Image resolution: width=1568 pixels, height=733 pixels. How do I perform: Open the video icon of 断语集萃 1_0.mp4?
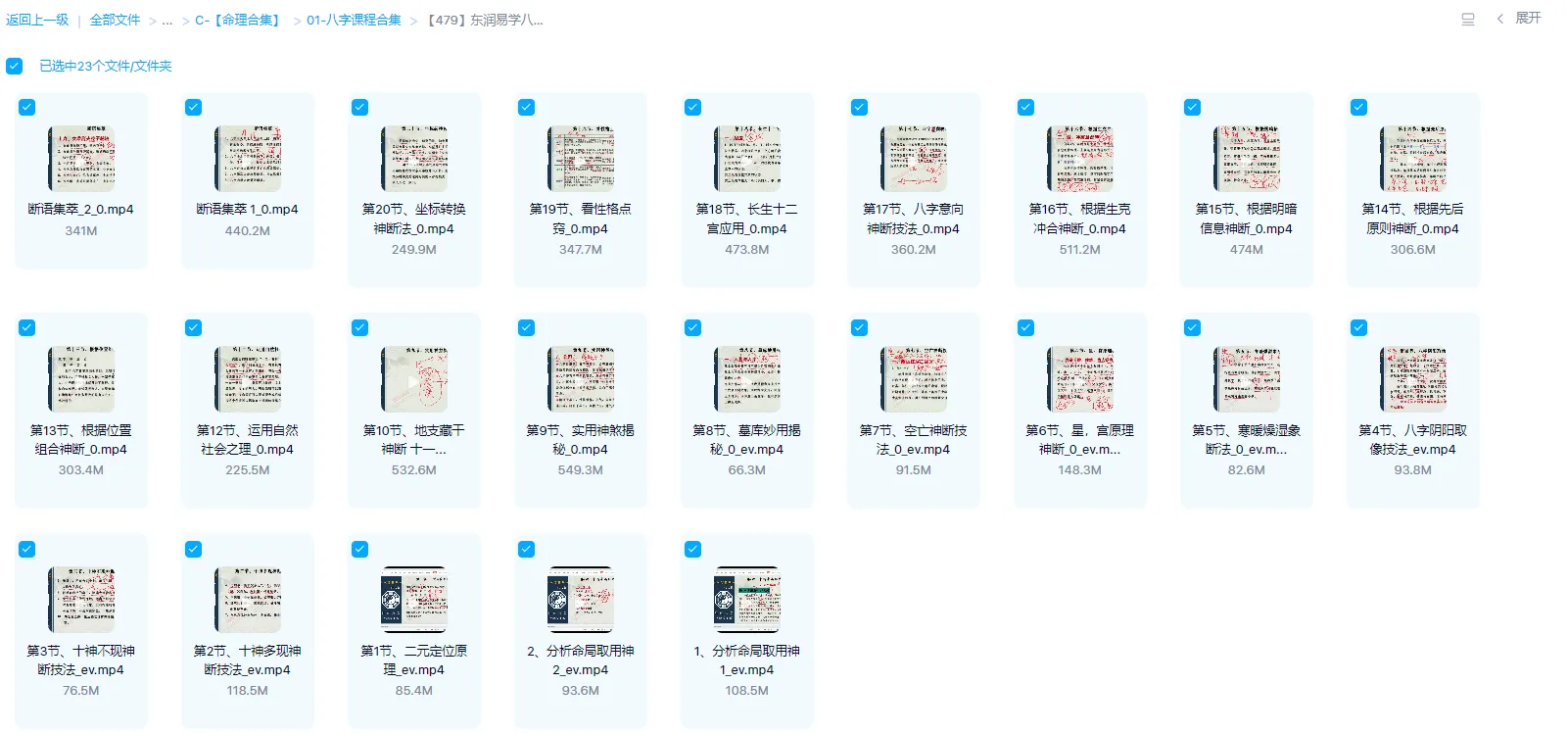(248, 158)
